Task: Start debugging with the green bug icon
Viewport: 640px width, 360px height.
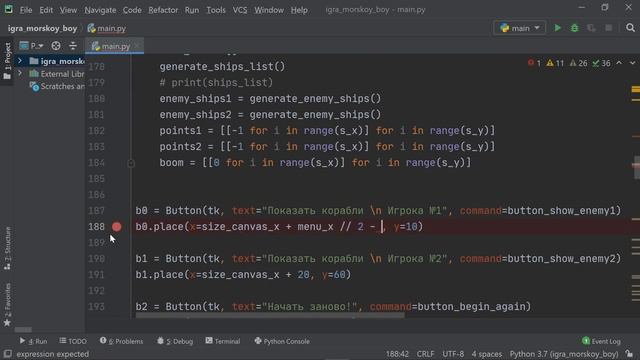Action: pyautogui.click(x=574, y=28)
